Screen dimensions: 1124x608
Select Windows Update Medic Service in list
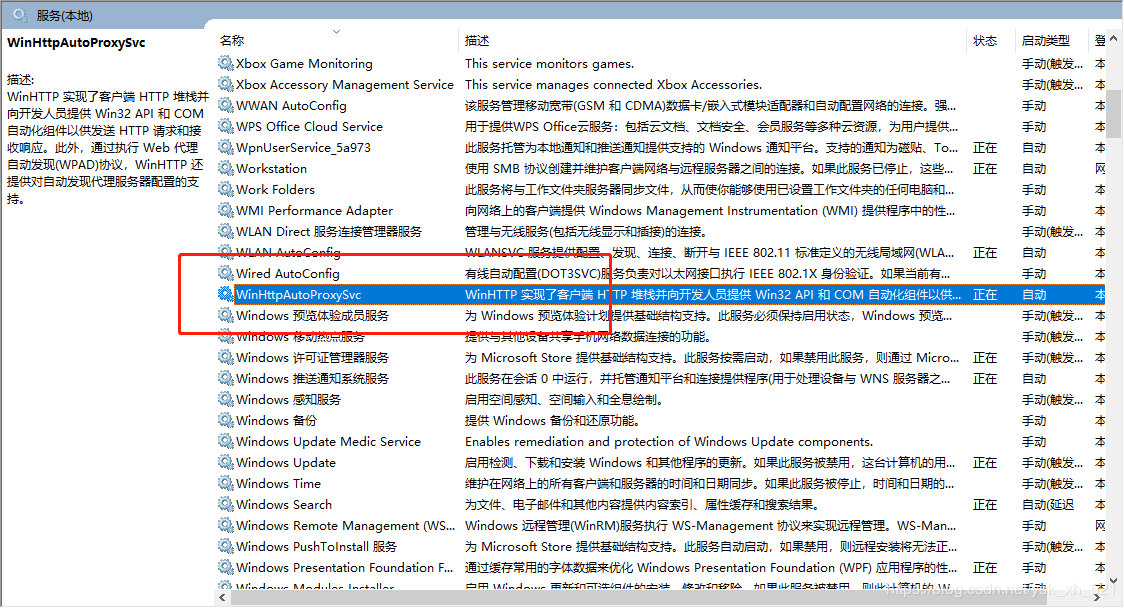click(328, 442)
